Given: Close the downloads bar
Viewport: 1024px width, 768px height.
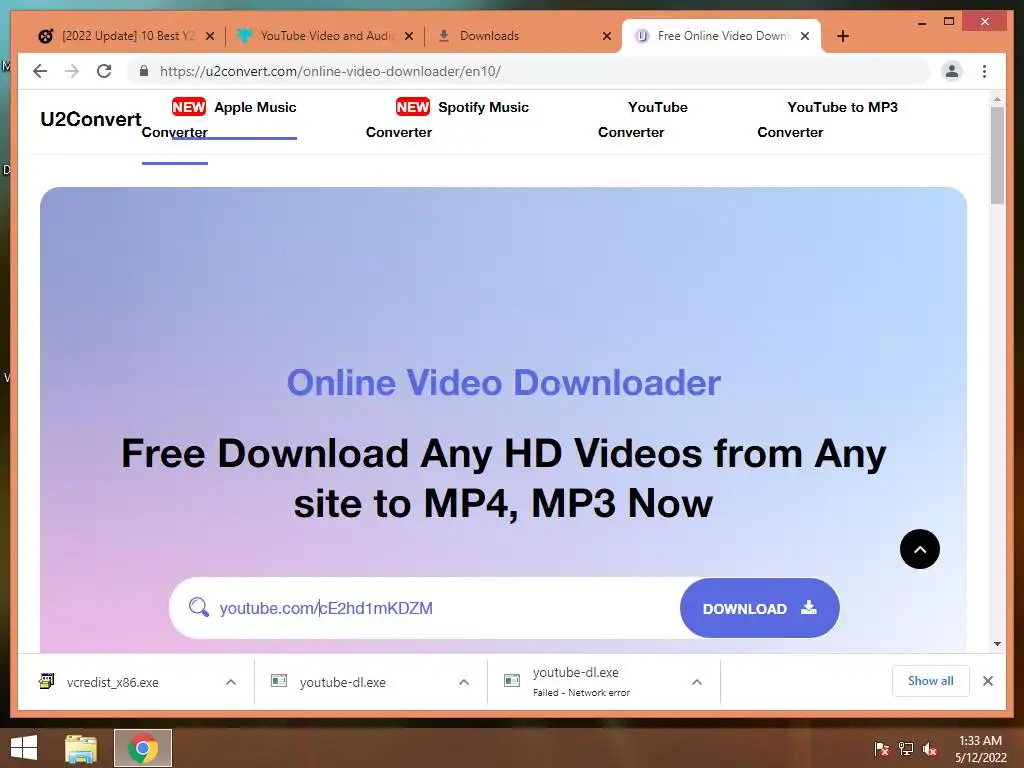Looking at the screenshot, I should (x=988, y=681).
